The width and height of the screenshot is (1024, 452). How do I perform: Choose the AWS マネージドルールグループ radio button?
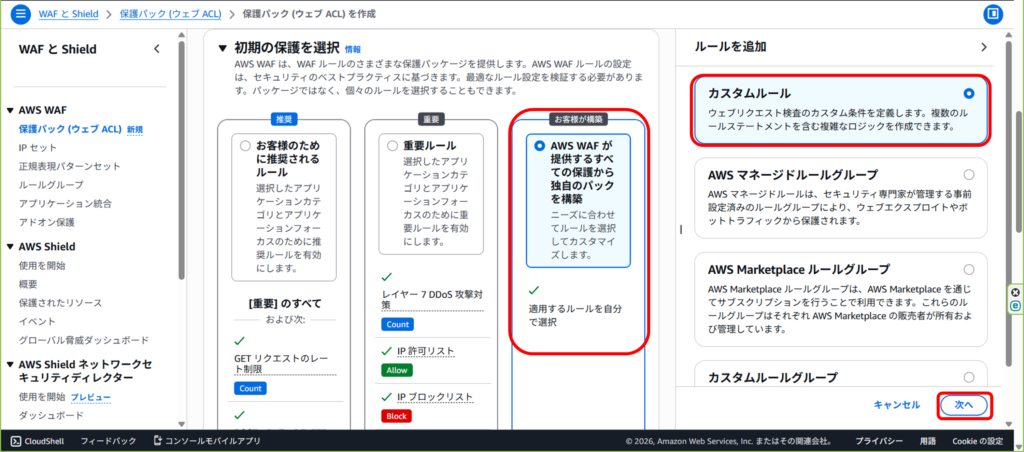pos(968,175)
